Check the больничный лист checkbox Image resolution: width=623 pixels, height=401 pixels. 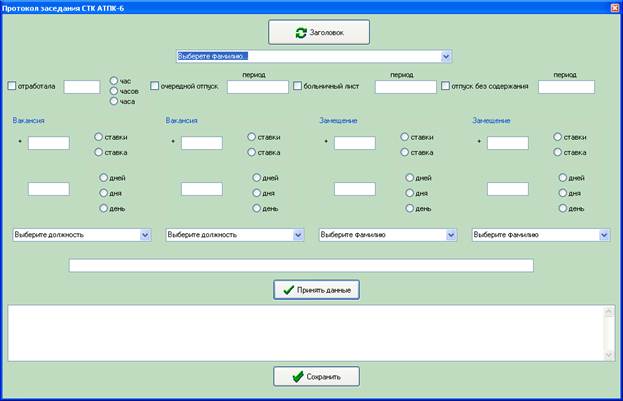click(297, 86)
